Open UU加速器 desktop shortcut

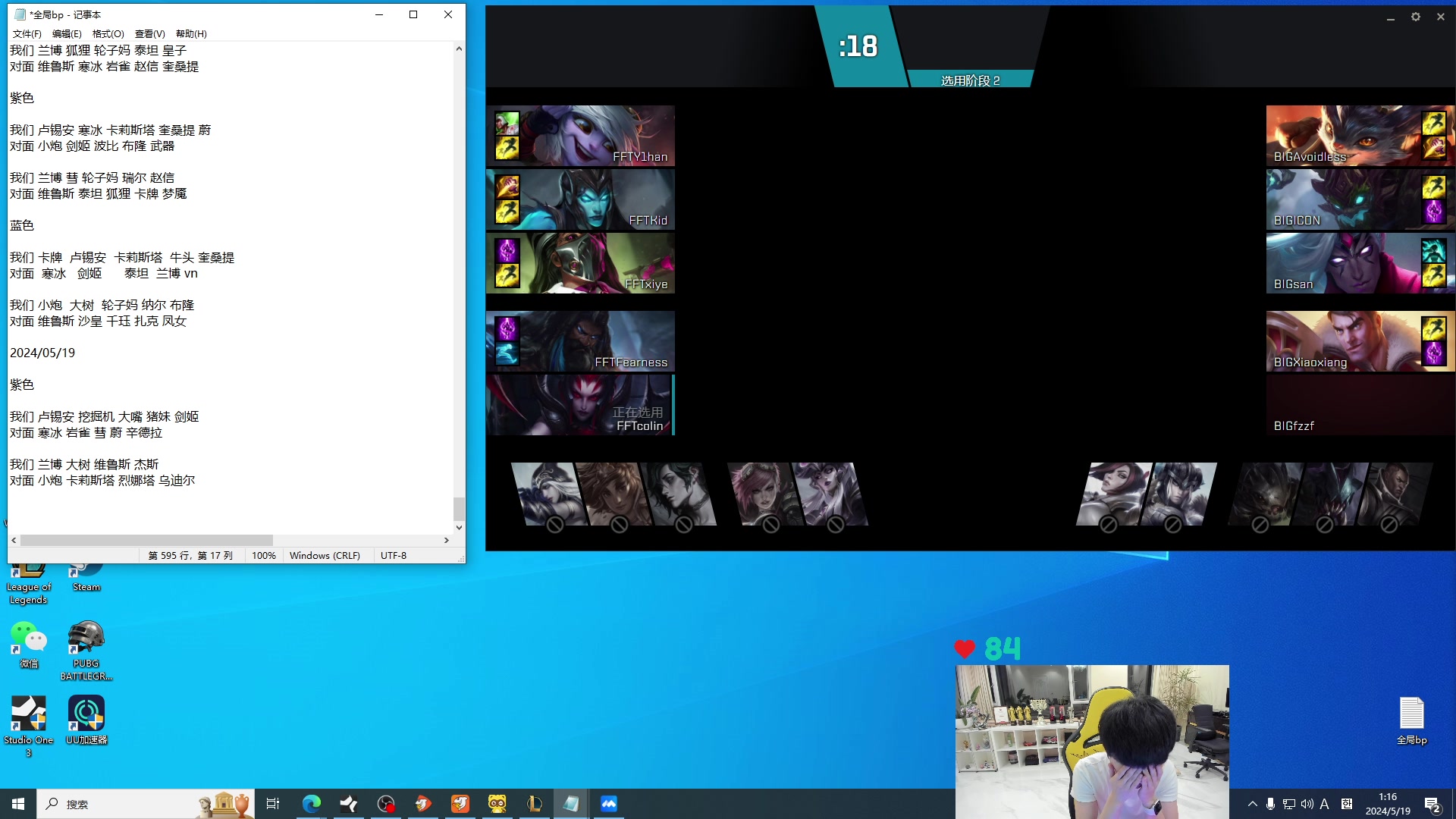click(86, 720)
